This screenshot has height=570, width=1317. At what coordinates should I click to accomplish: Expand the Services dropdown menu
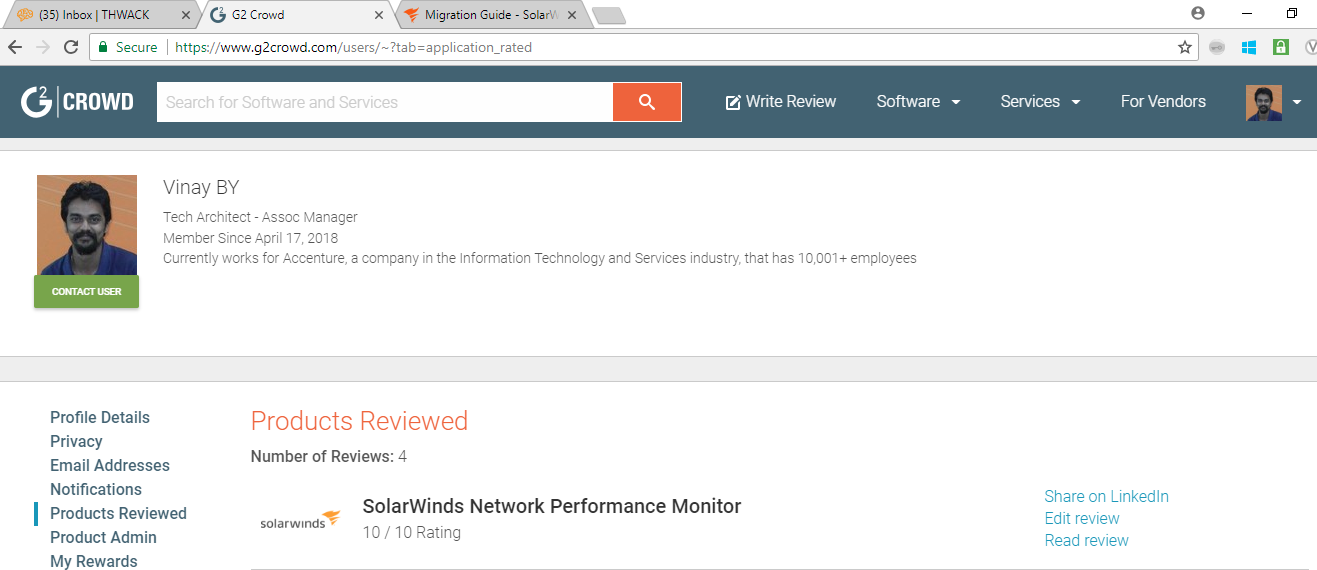pyautogui.click(x=1040, y=102)
